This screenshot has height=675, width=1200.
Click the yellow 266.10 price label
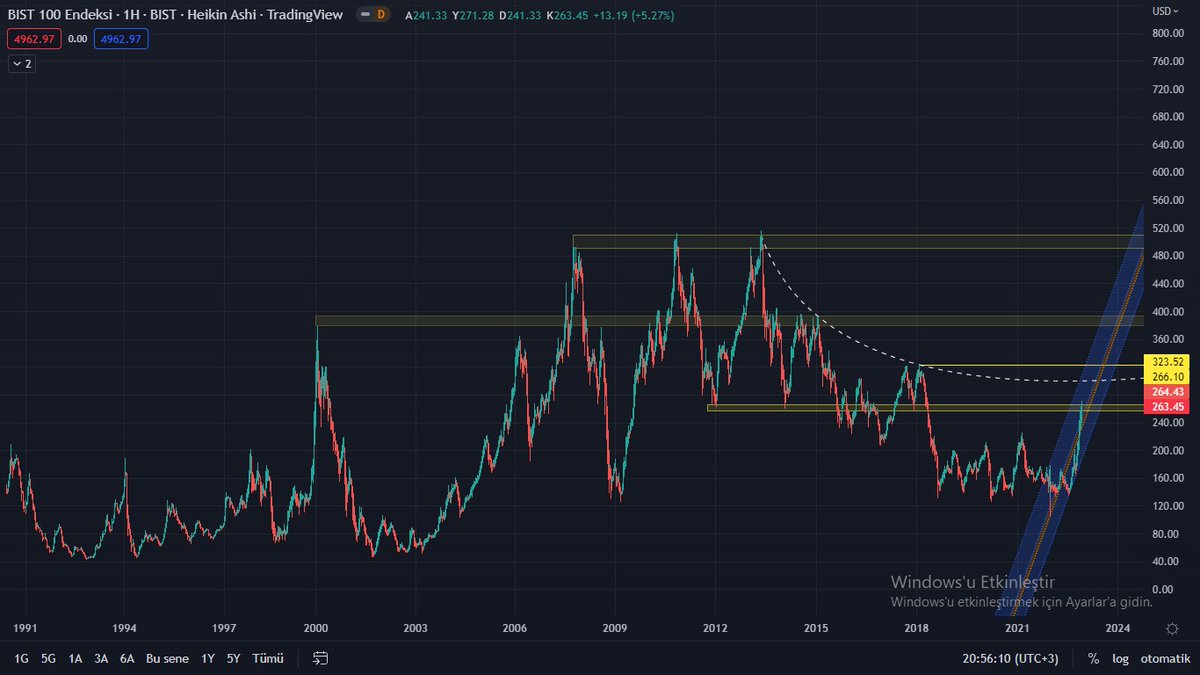pos(1167,376)
